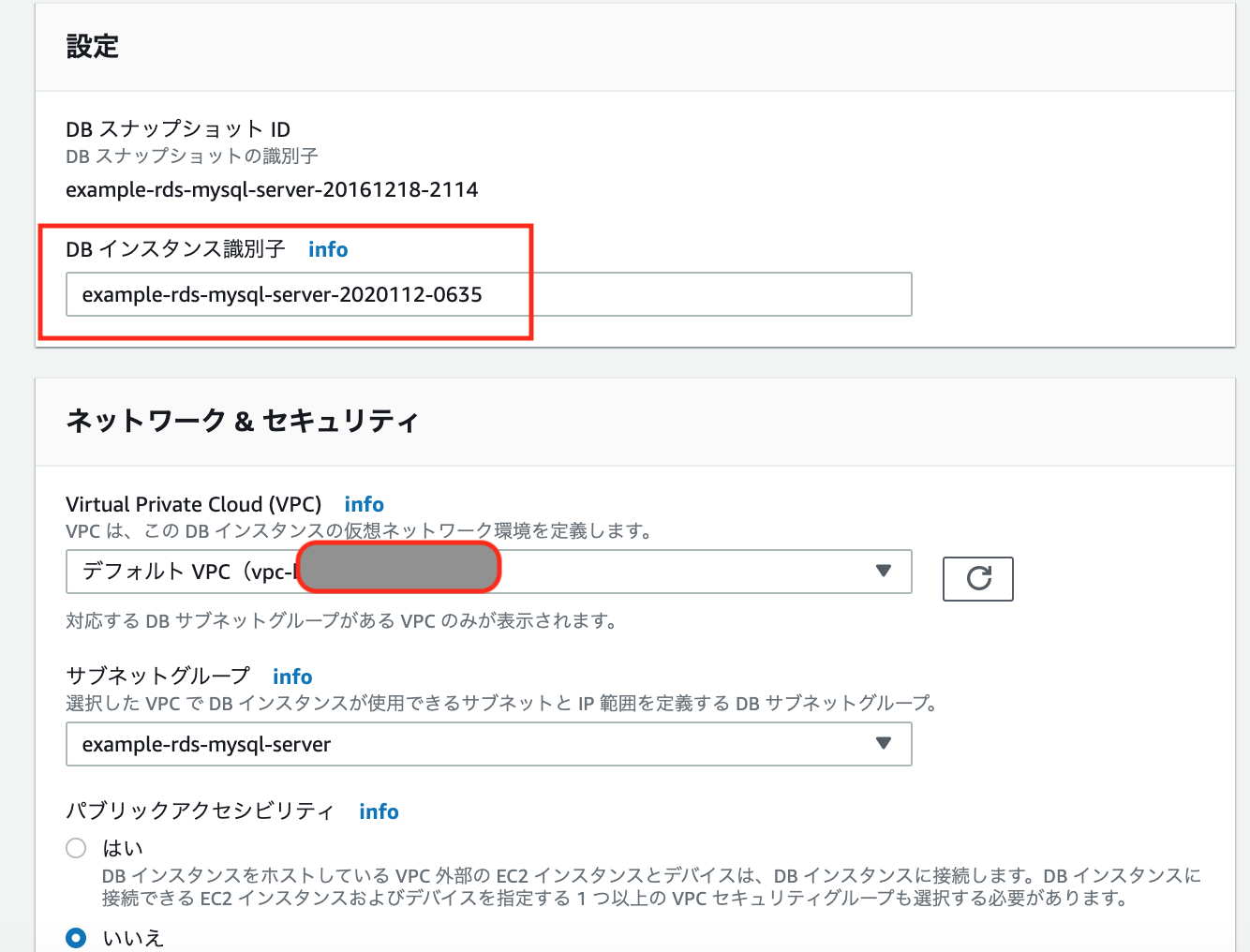Click snapshot ID example-rds-mysql-server-20161218-2114 text
1250x952 pixels.
[x=272, y=190]
